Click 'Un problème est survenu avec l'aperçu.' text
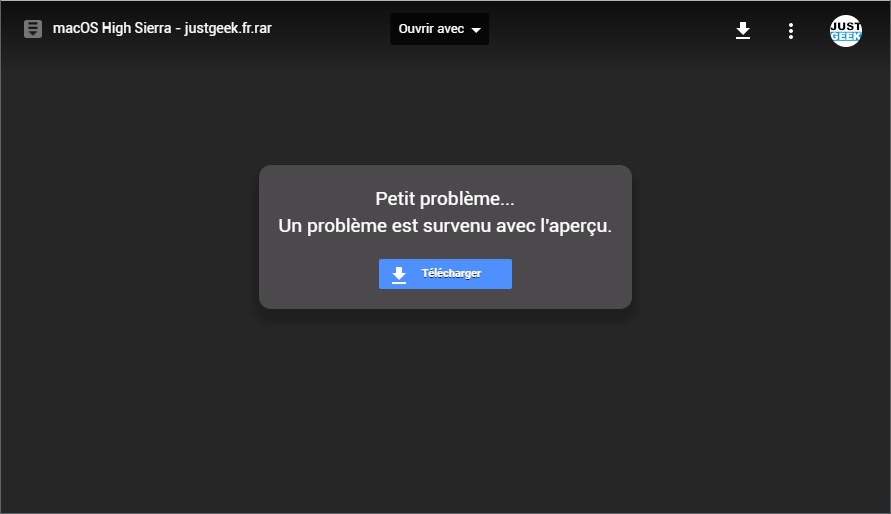Image resolution: width=891 pixels, height=514 pixels. [x=445, y=226]
